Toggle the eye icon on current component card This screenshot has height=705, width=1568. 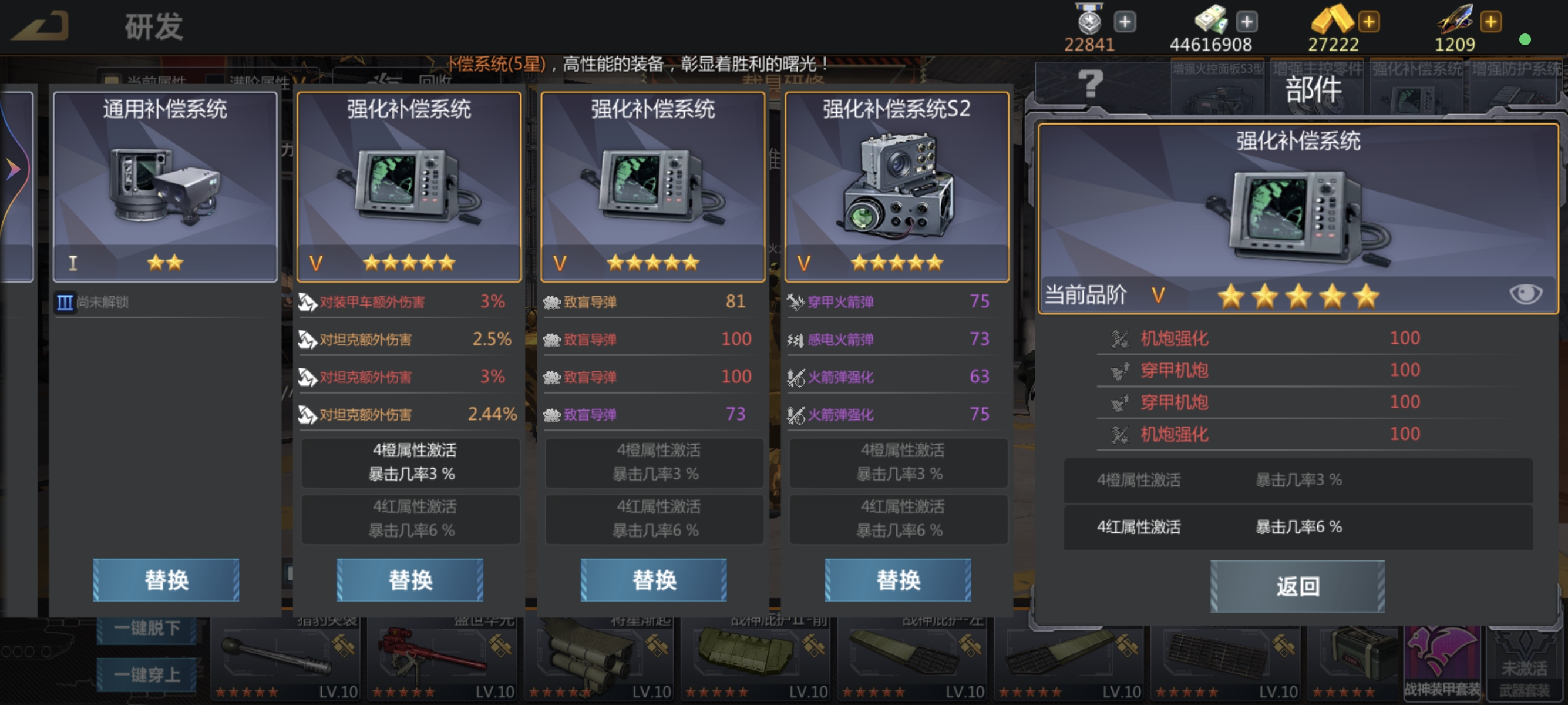point(1525,294)
